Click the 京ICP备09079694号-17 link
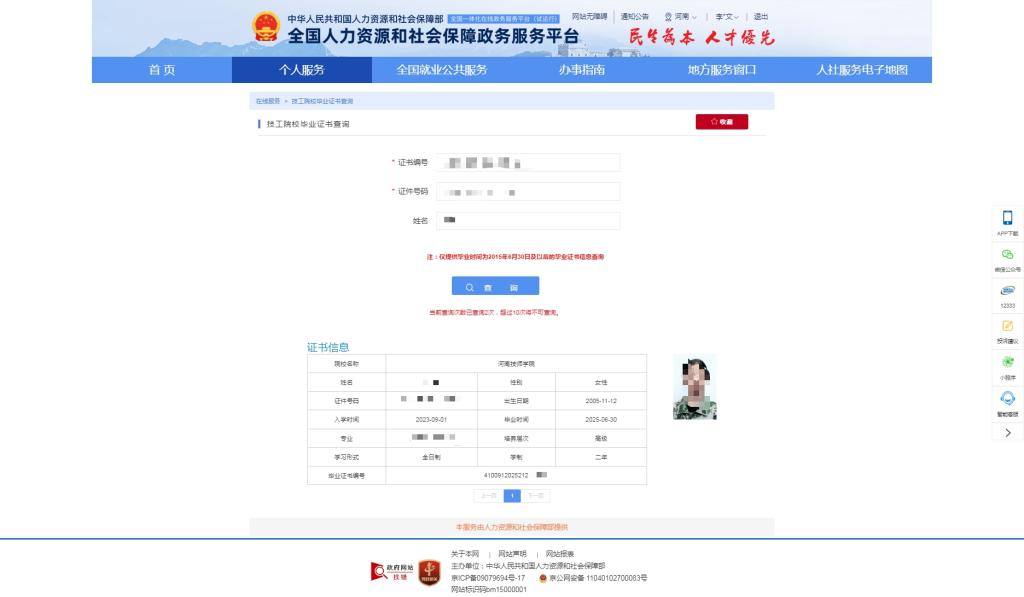Image resolution: width=1024 pixels, height=597 pixels. pyautogui.click(x=488, y=578)
